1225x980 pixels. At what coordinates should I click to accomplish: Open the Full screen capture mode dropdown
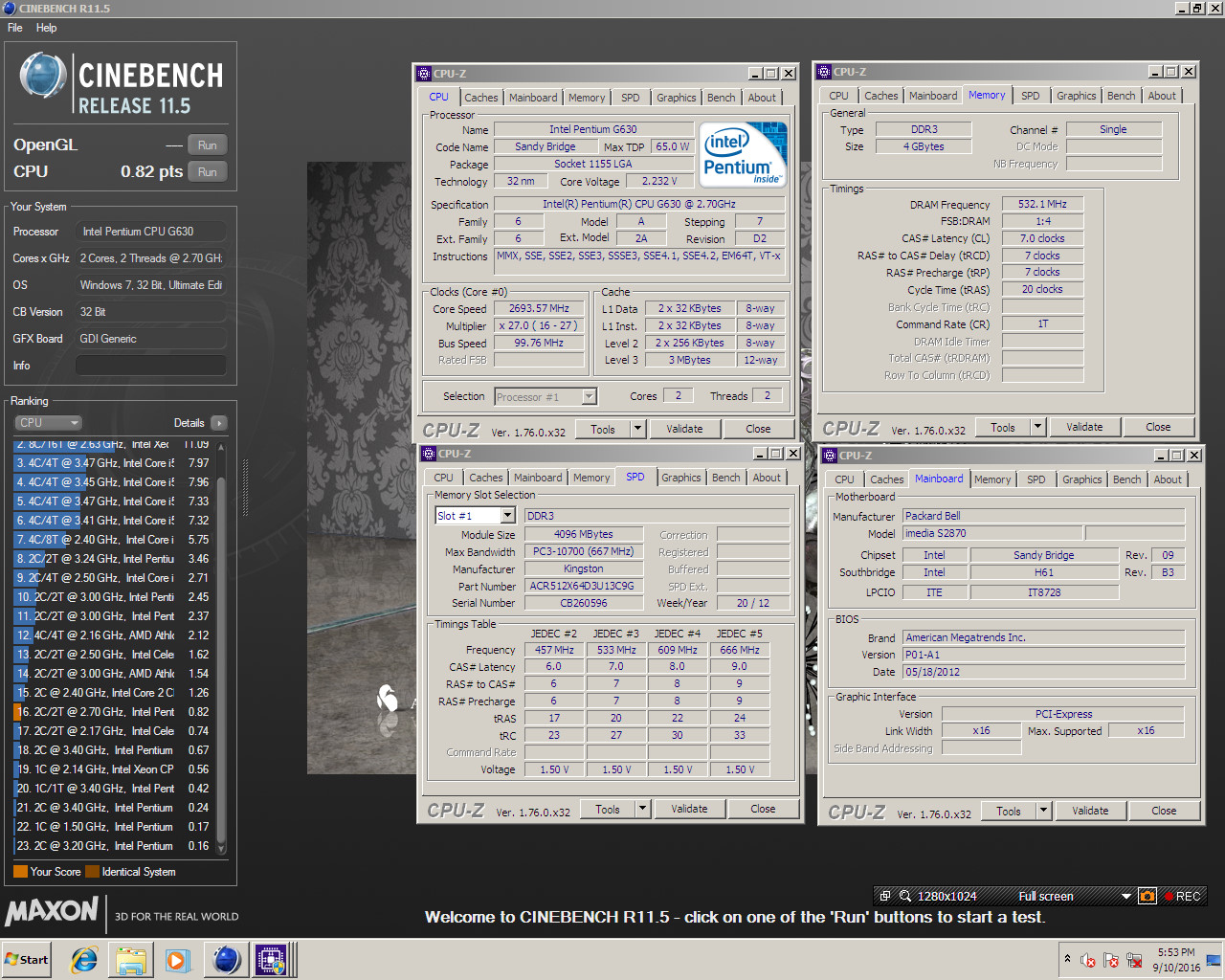click(1126, 897)
